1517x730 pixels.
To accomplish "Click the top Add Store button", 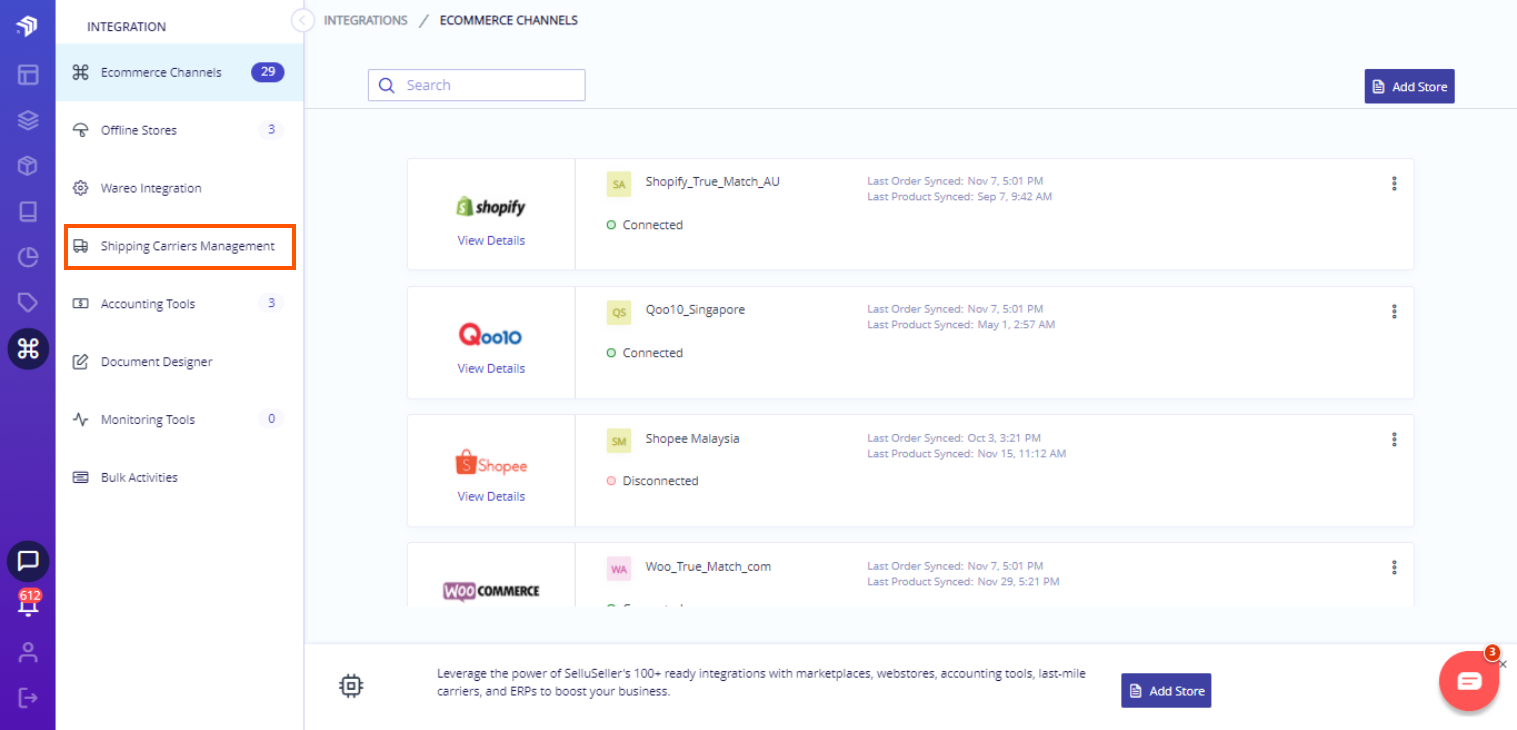I will (x=1409, y=86).
